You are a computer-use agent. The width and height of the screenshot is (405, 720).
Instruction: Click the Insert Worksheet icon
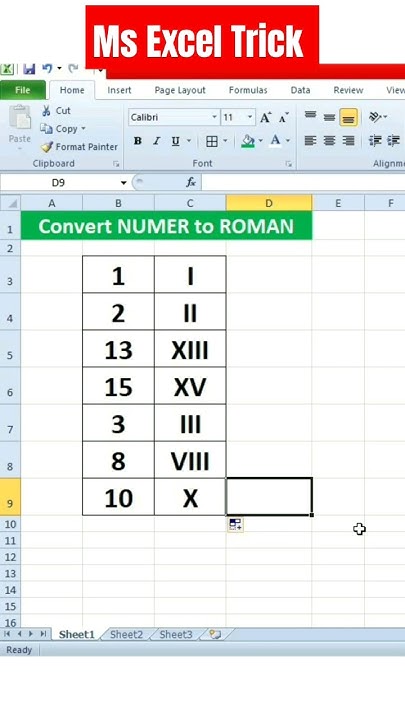(x=215, y=635)
